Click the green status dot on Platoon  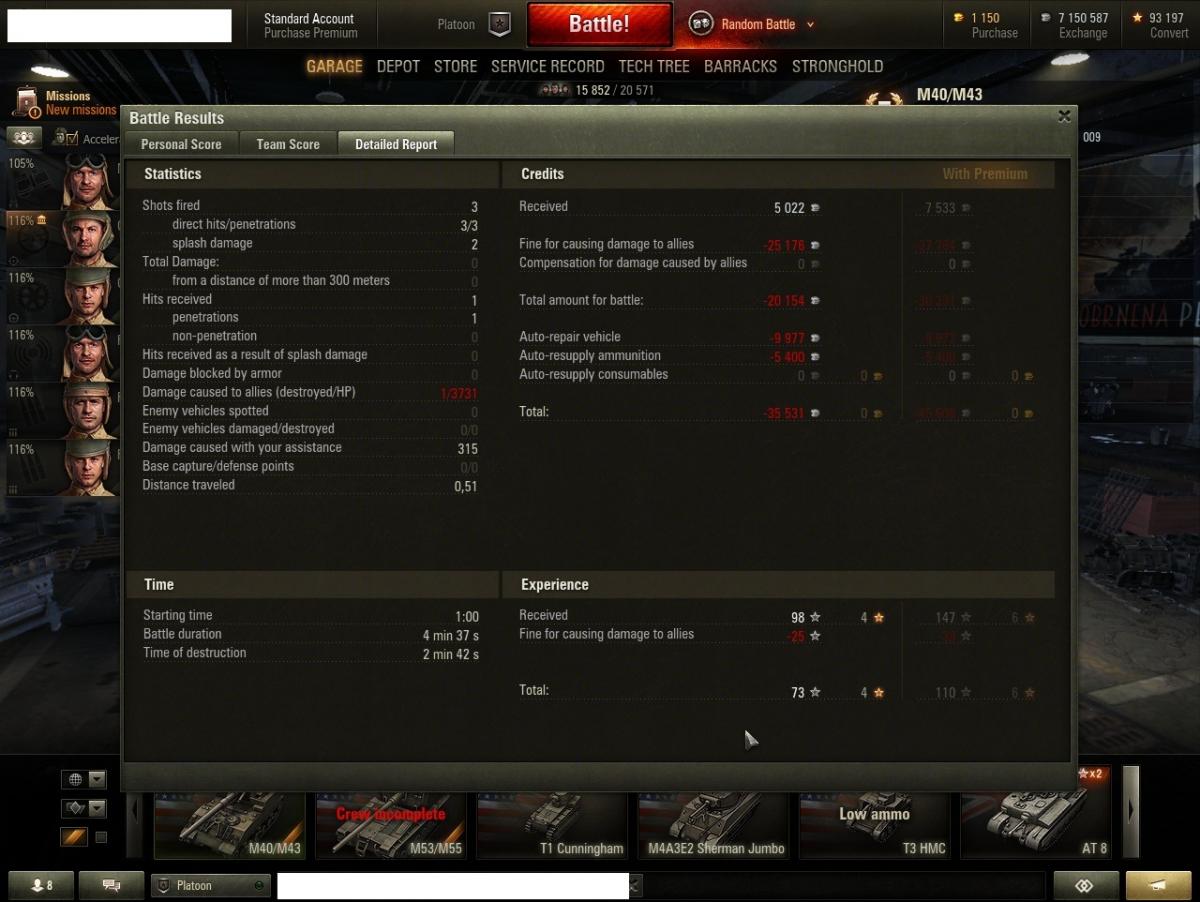coord(259,886)
